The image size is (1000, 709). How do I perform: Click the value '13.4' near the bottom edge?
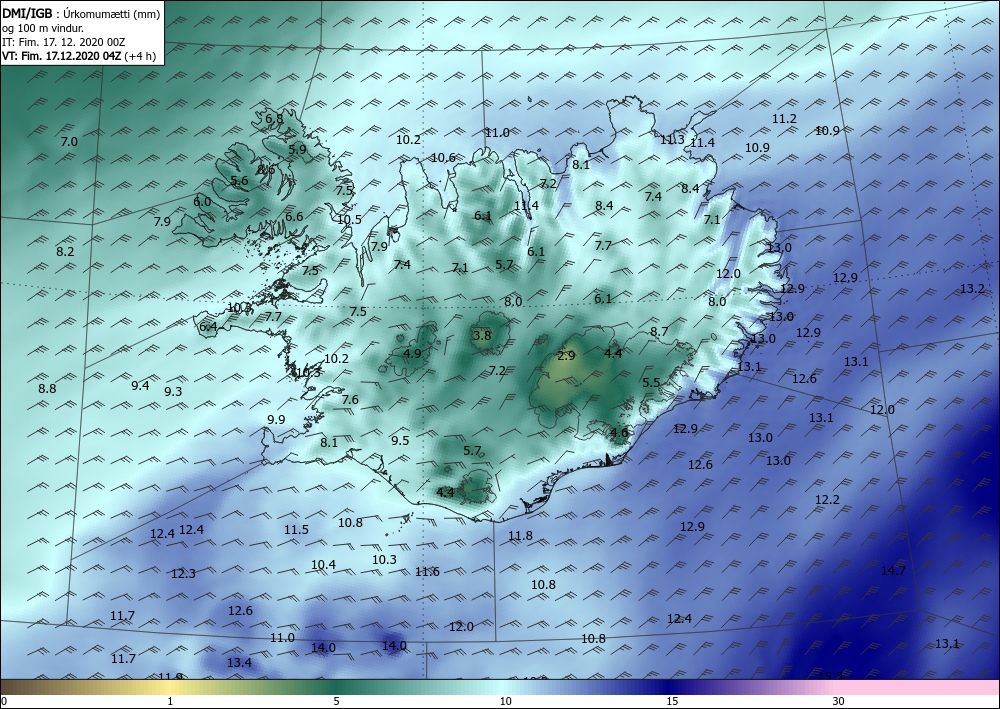[x=239, y=662]
